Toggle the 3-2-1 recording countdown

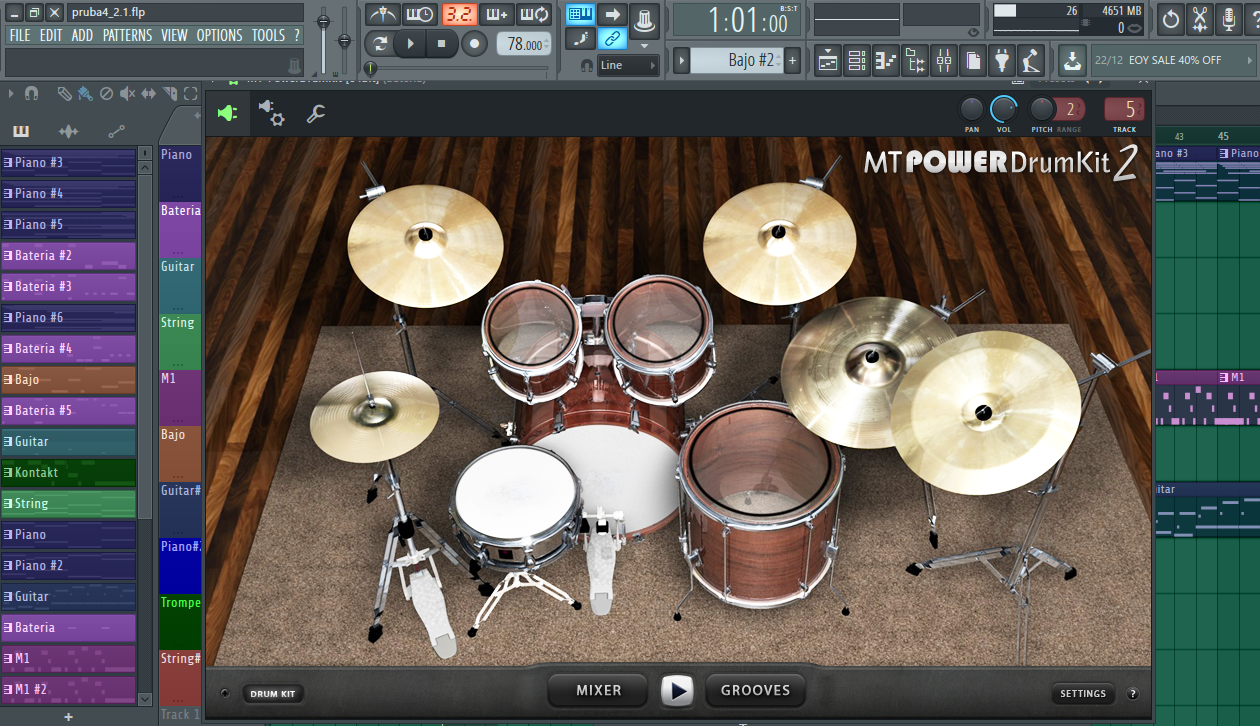[x=459, y=15]
